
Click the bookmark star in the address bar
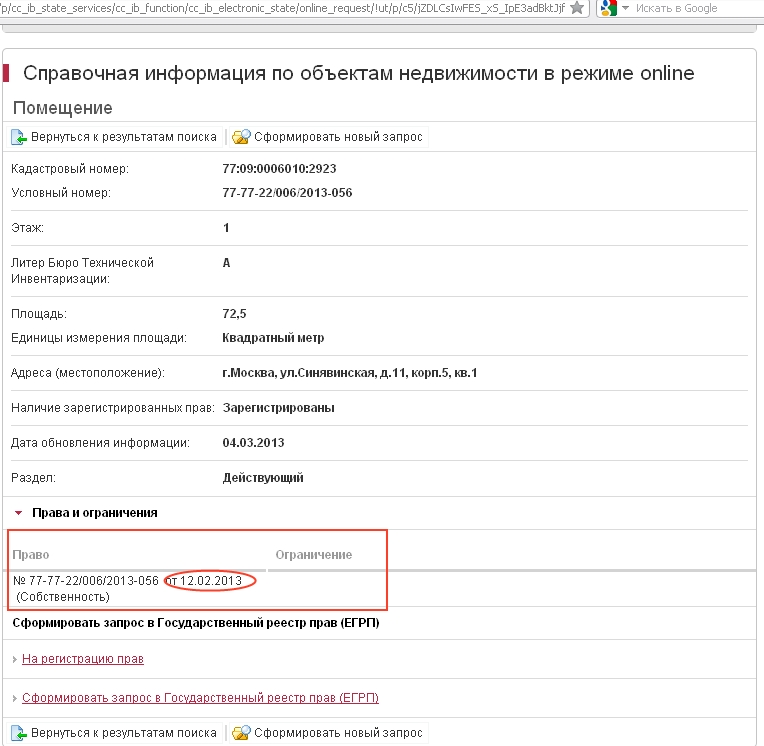coord(577,8)
